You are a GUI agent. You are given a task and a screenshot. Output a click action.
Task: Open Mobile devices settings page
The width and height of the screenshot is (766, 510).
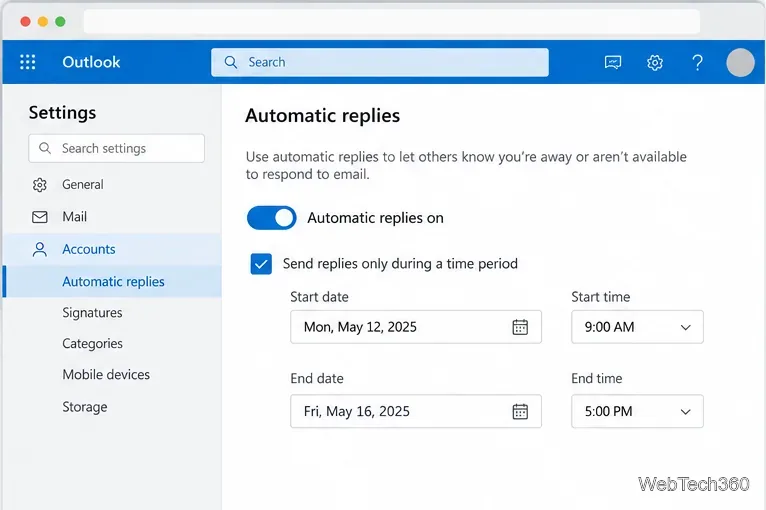(x=106, y=375)
